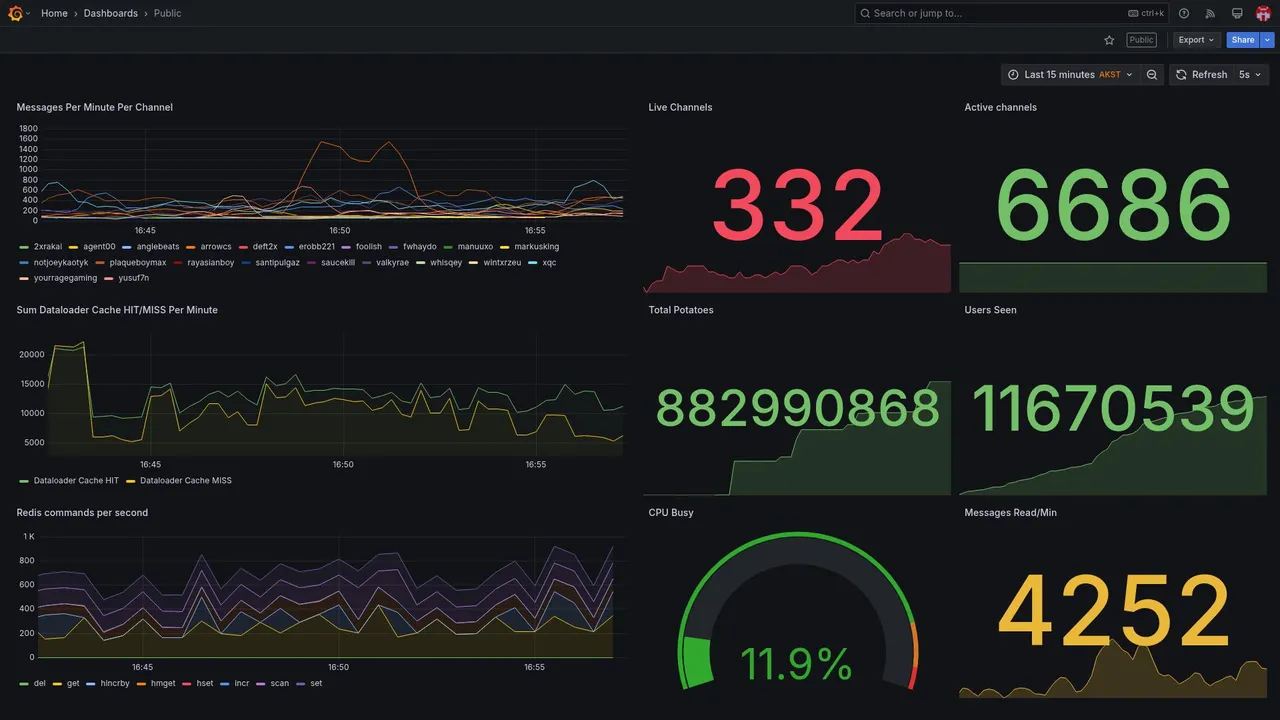The height and width of the screenshot is (720, 1280).
Task: Star this dashboard as favorite
Action: click(1109, 40)
